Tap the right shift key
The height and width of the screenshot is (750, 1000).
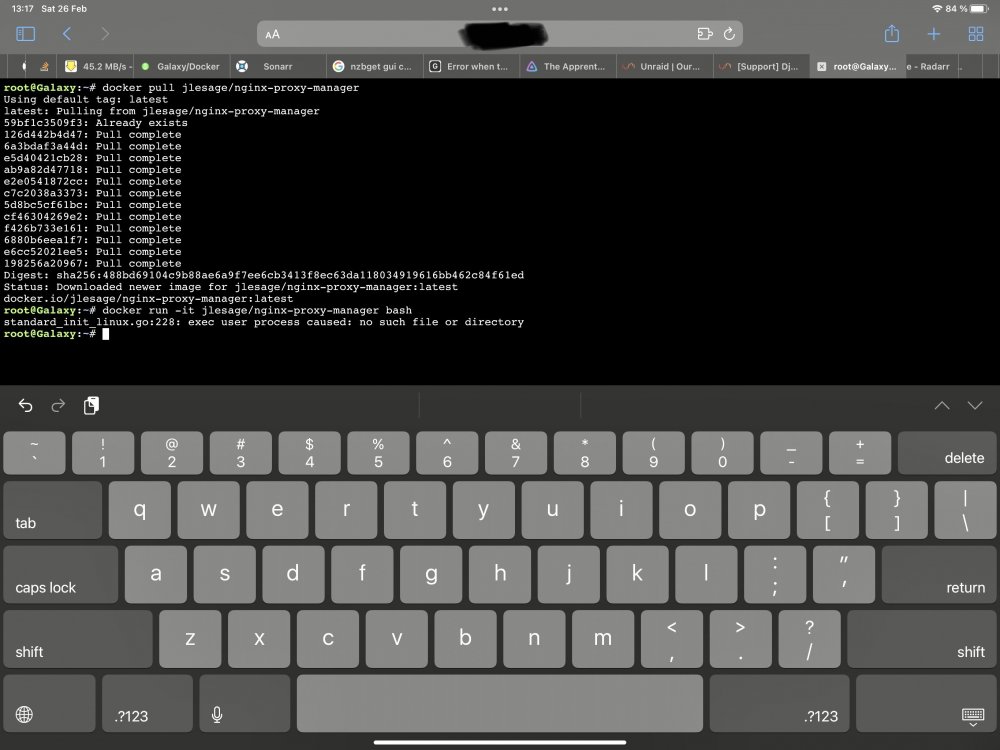click(922, 639)
